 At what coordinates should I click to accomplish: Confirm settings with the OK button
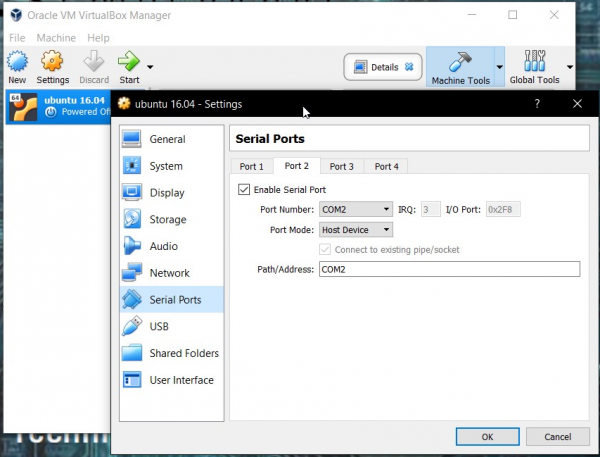486,436
